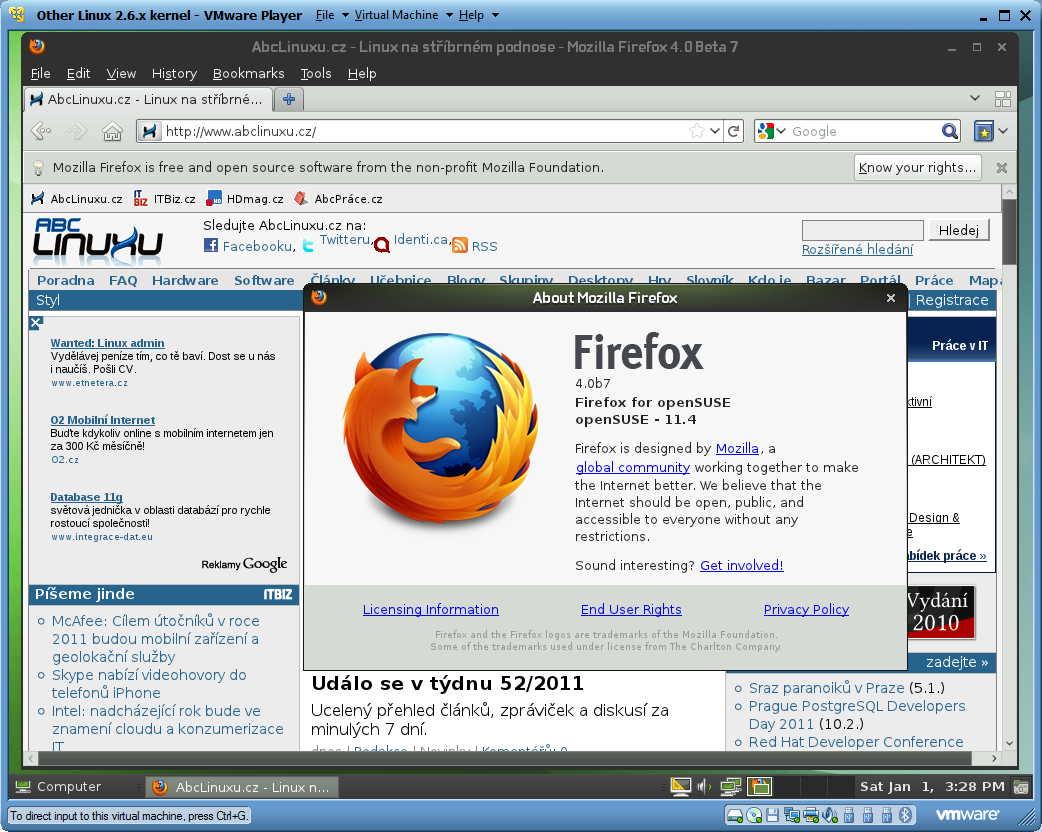Click the VMware hard disk status icon
The width and height of the screenshot is (1042, 832).
tap(734, 815)
